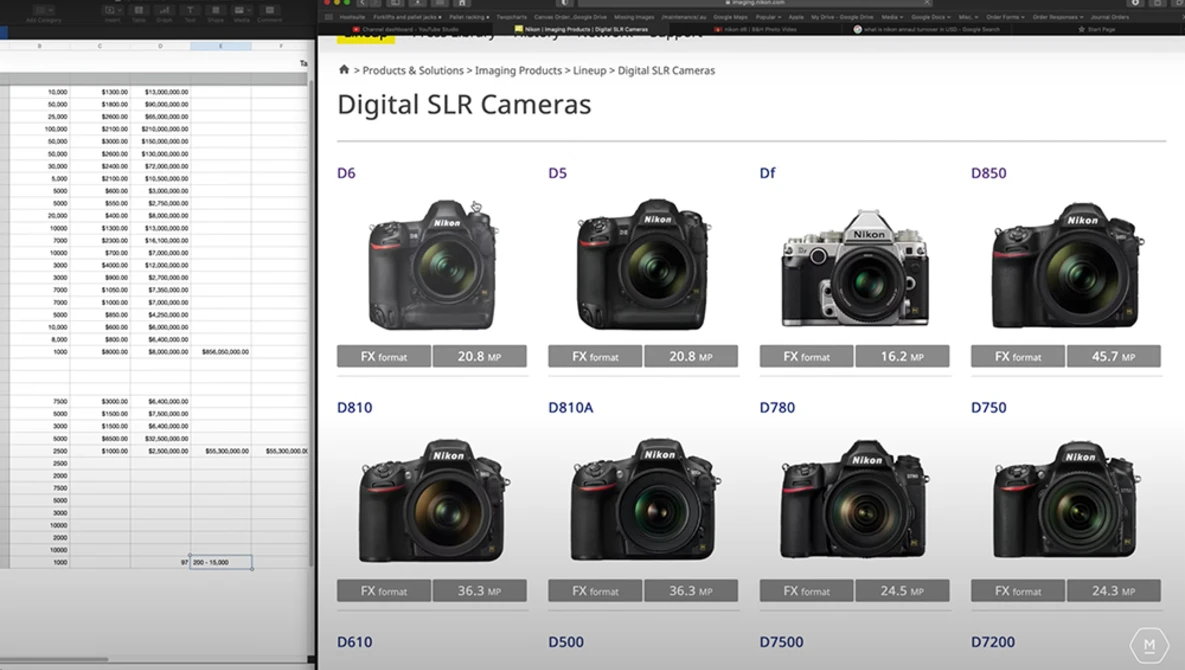This screenshot has width=1185, height=670.
Task: Open the Hootsuite bookmark
Action: 352,17
